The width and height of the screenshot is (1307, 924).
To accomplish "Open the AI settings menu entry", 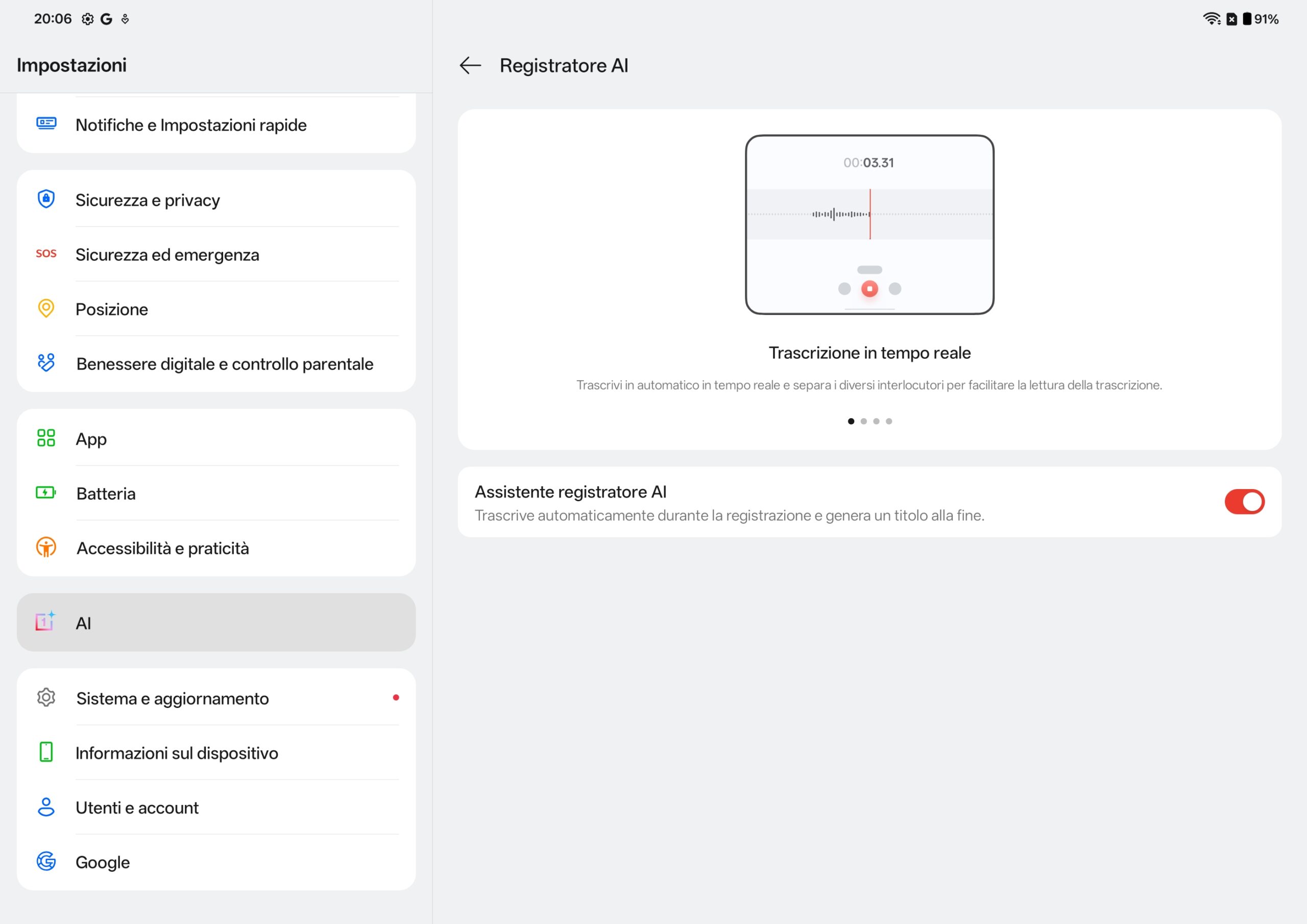I will [x=216, y=623].
